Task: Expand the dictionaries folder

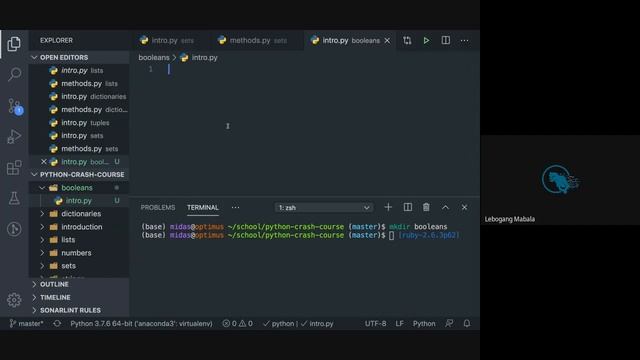Action: pos(42,214)
